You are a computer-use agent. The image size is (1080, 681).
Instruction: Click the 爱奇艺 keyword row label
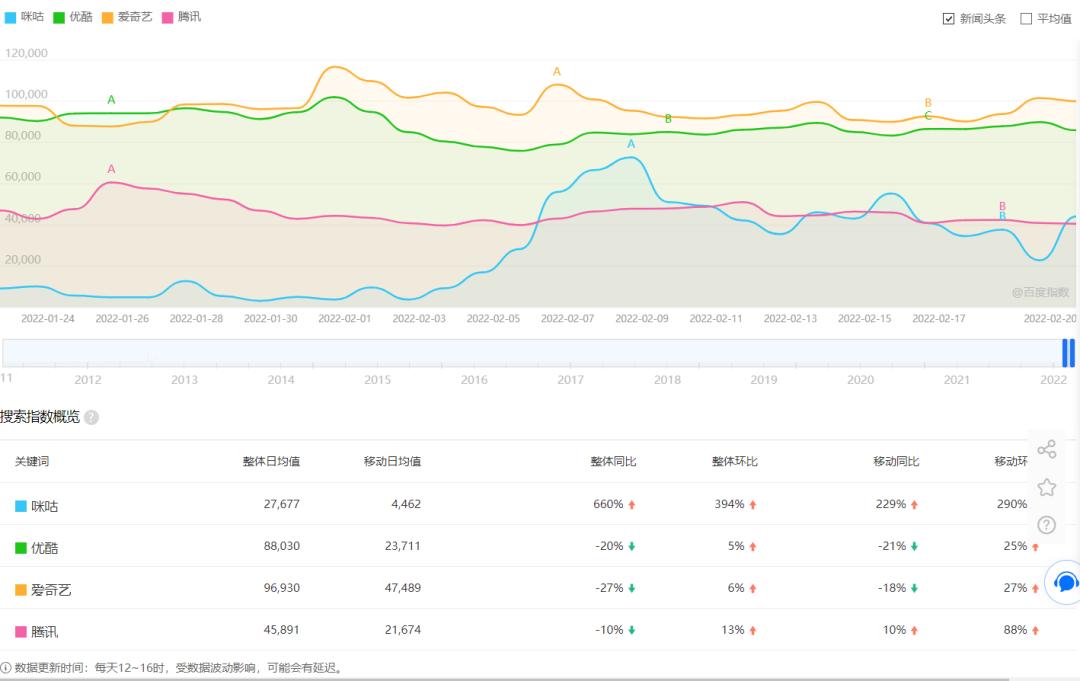point(51,590)
